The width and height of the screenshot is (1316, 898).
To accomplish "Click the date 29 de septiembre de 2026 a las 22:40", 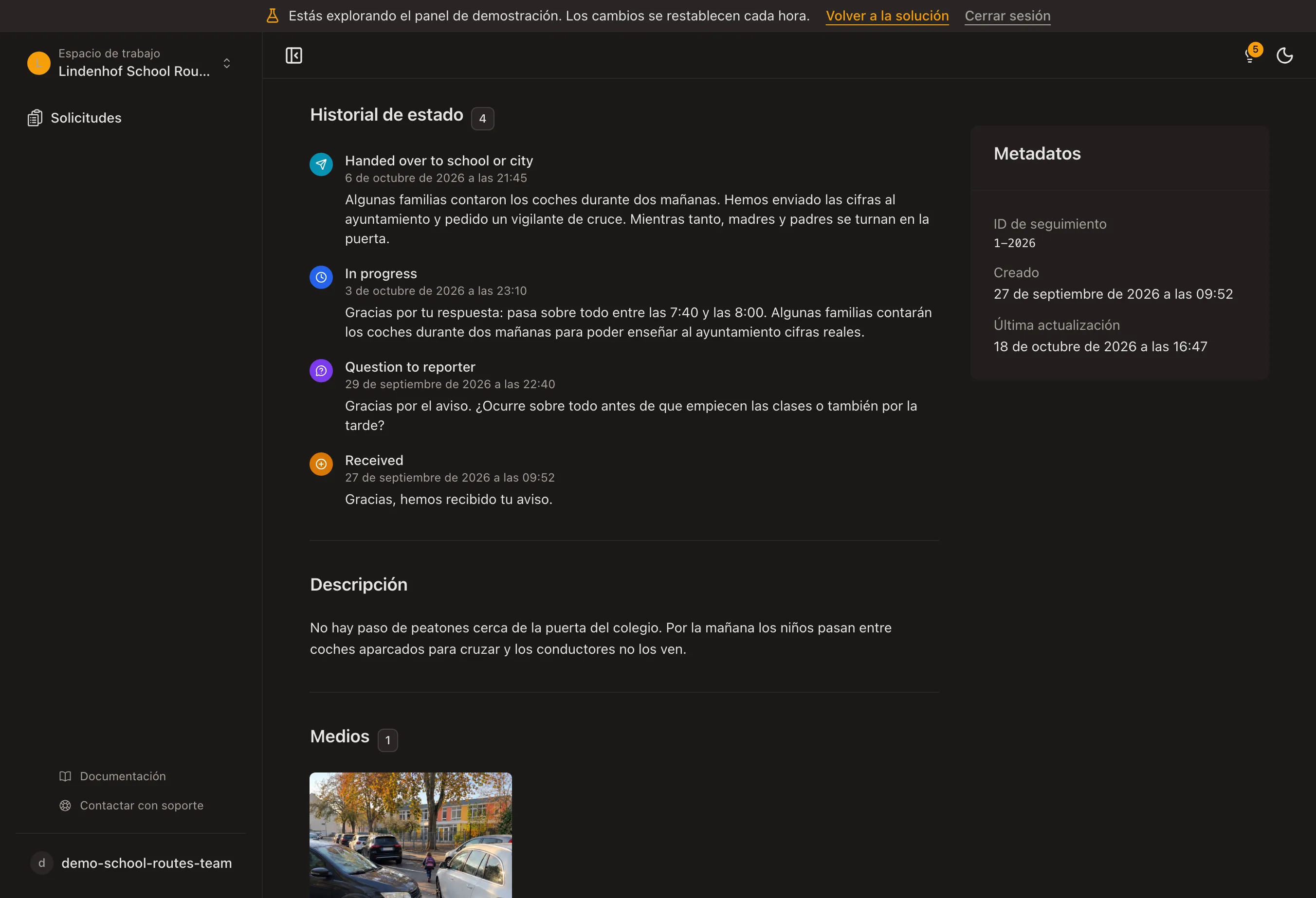I will (x=450, y=384).
